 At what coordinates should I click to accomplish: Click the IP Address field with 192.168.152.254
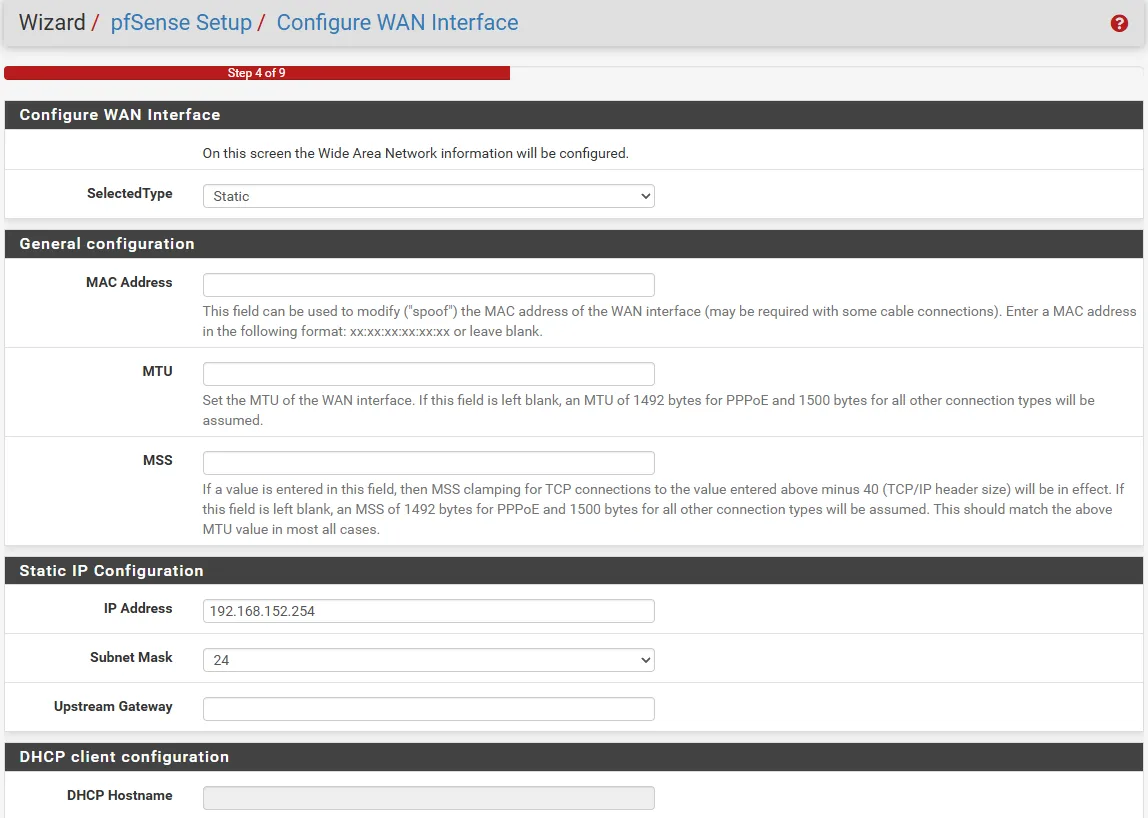[428, 611]
